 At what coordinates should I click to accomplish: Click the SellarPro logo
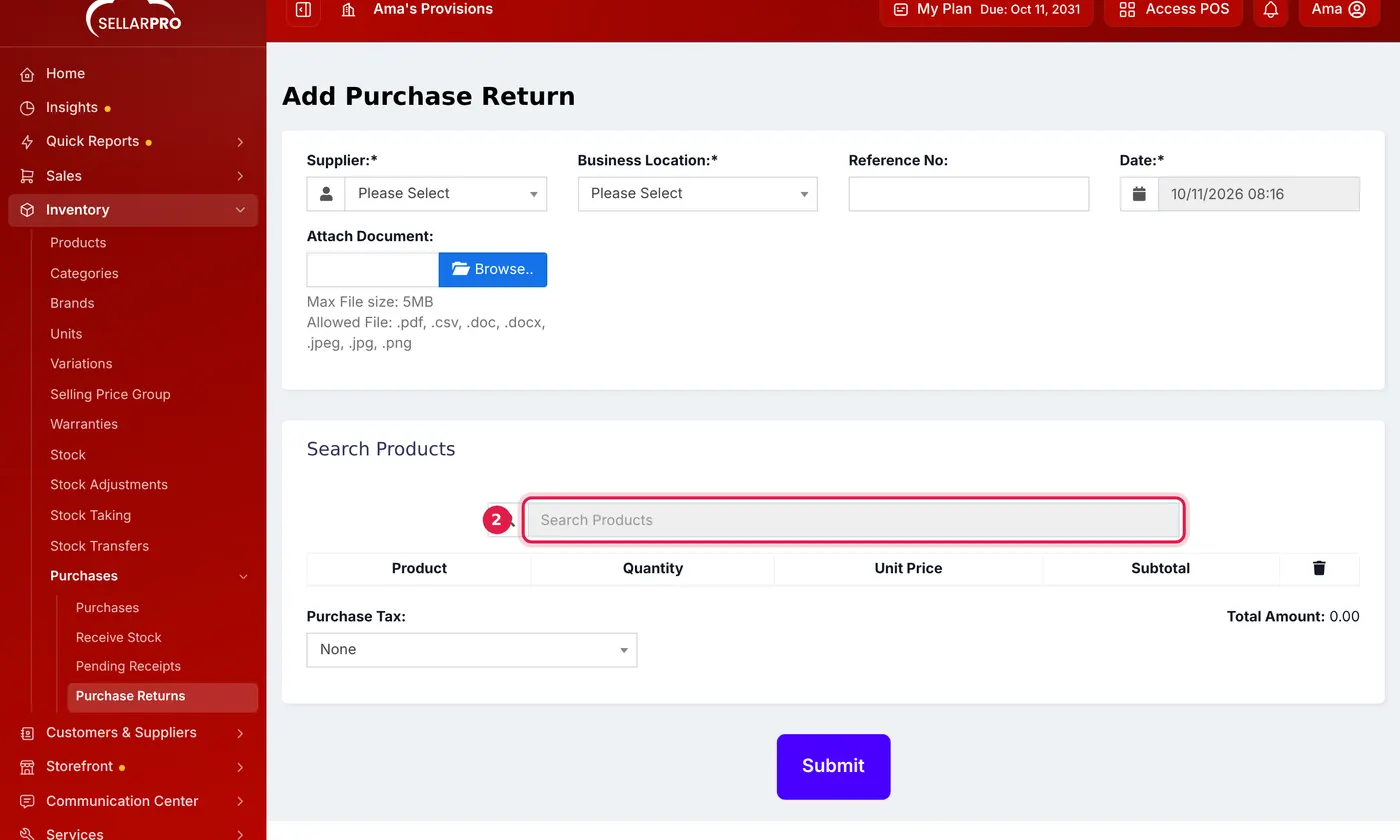click(x=133, y=18)
